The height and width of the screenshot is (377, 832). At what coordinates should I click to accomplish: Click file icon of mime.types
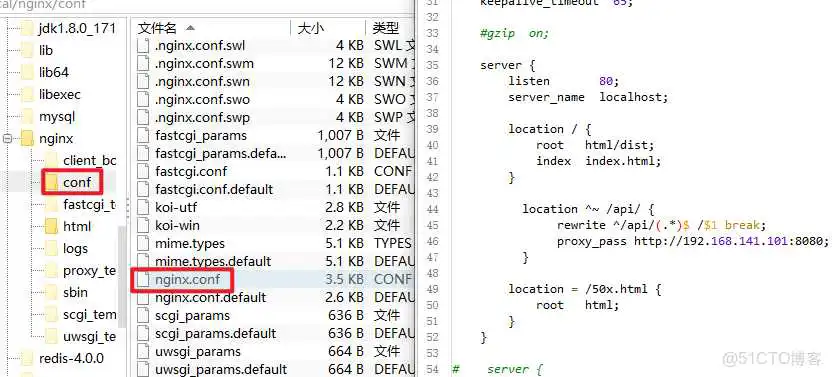click(x=143, y=243)
